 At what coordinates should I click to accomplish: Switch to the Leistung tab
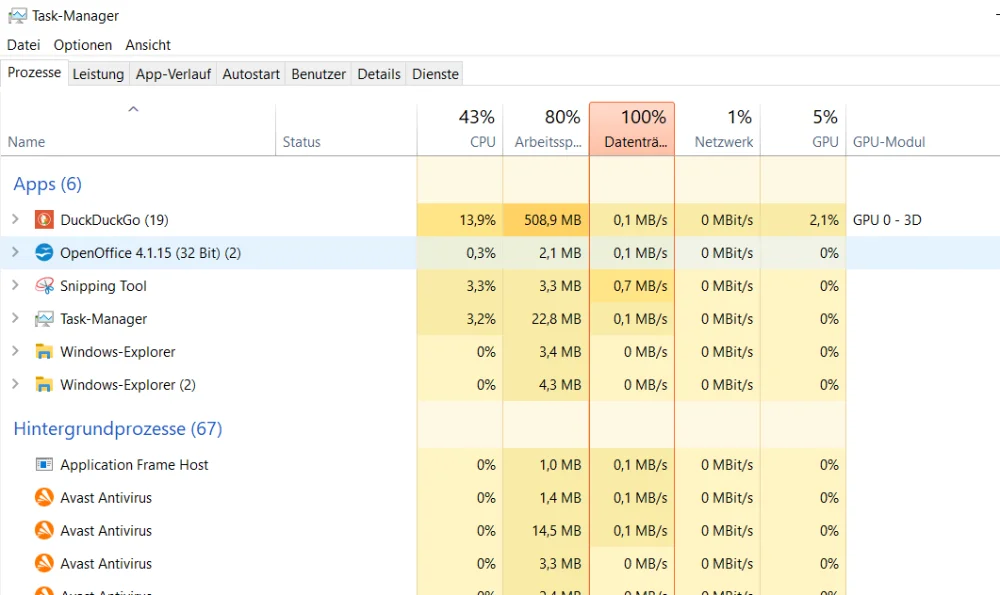[x=98, y=74]
